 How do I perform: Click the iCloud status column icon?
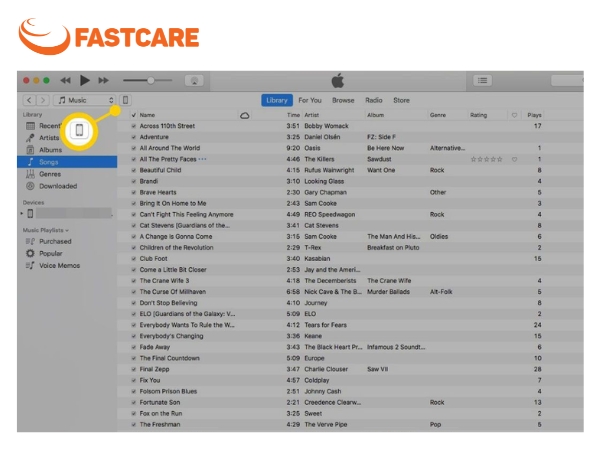click(x=245, y=115)
